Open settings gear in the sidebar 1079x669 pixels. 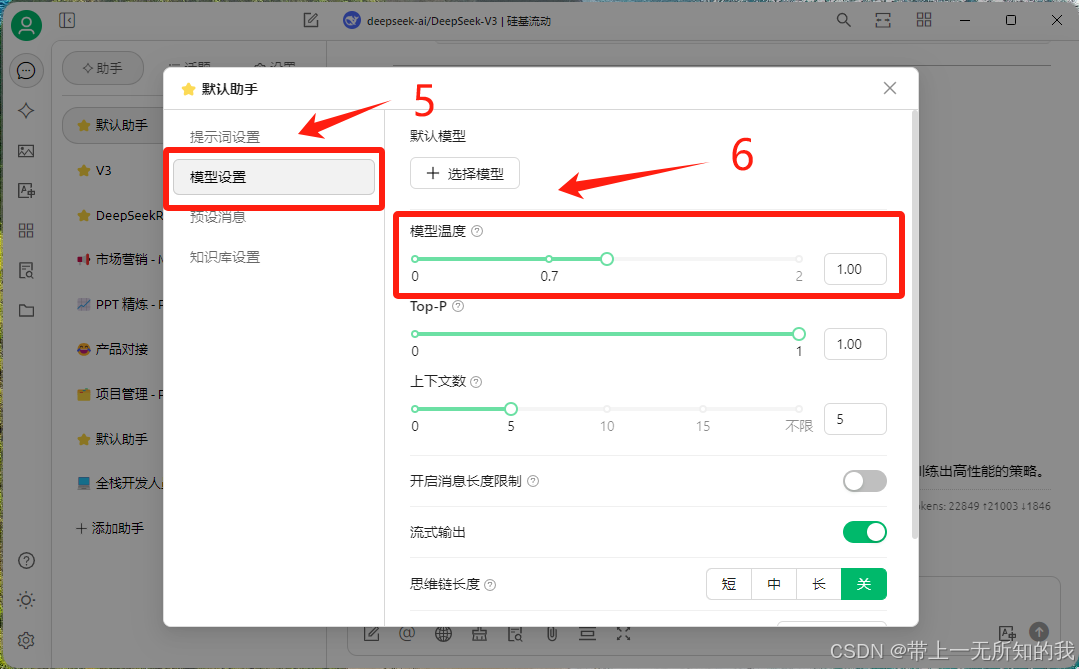[x=26, y=640]
